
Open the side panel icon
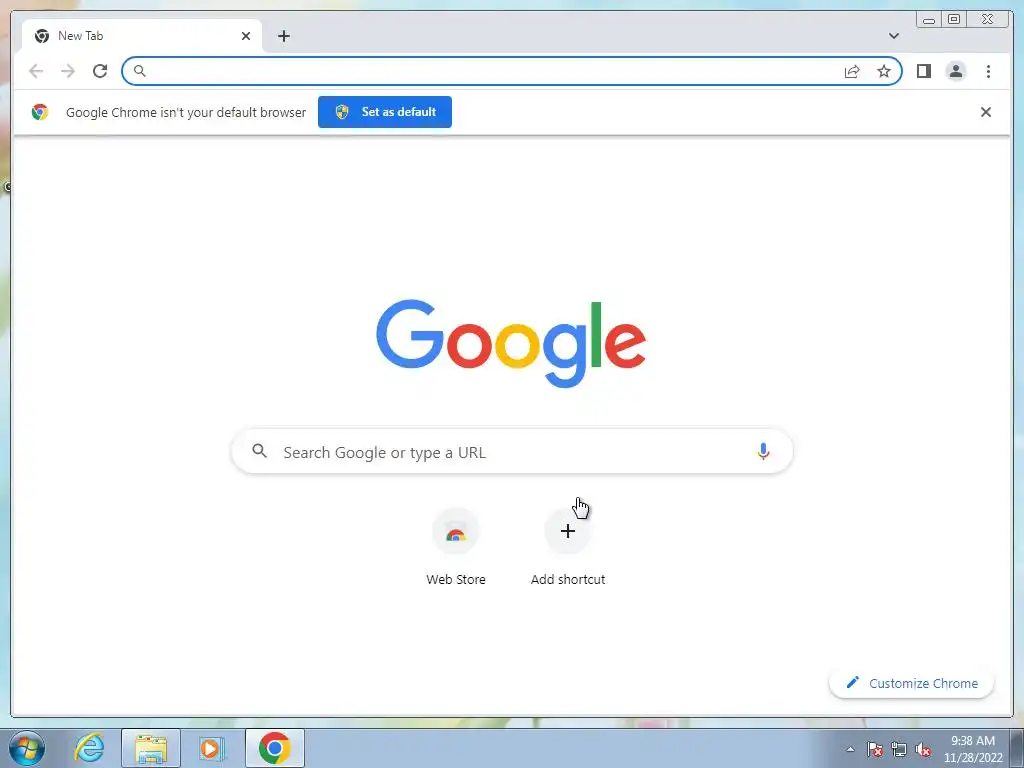[x=923, y=71]
